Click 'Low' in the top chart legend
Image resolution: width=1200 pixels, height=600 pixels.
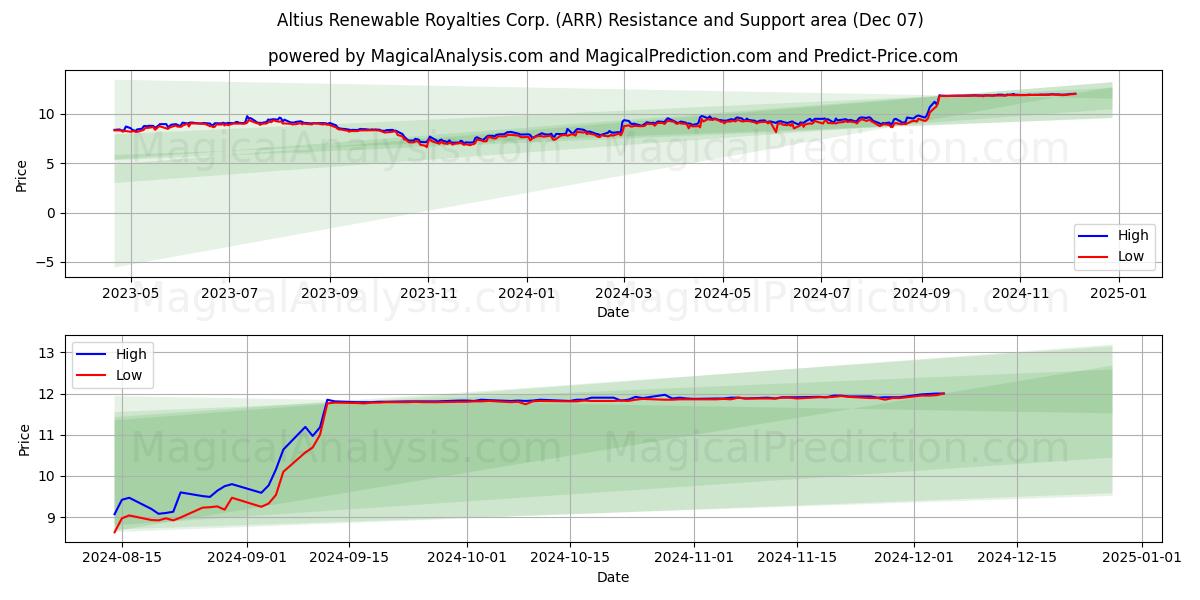coord(1131,257)
